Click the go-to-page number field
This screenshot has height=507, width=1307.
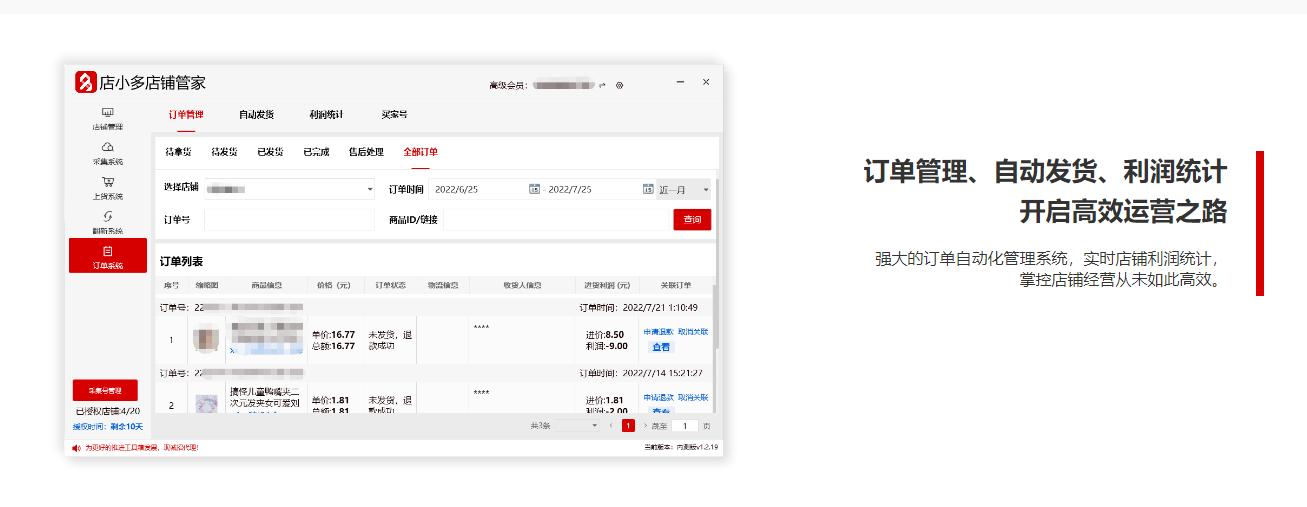[684, 425]
